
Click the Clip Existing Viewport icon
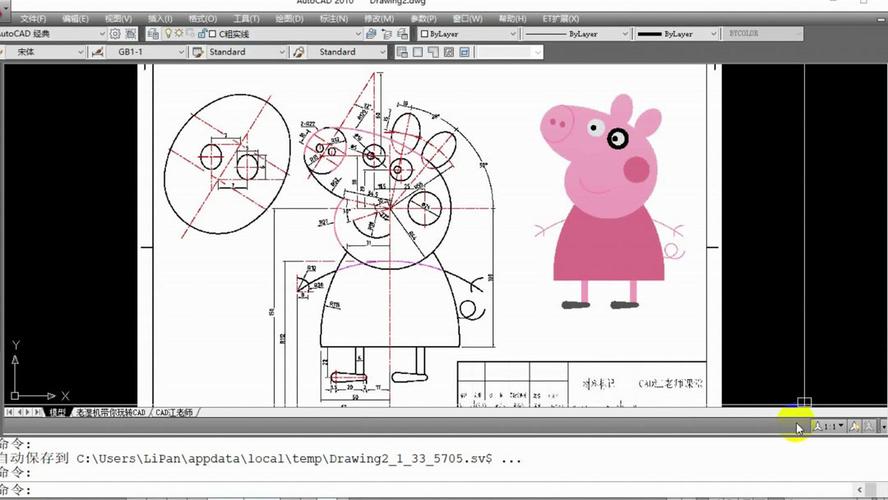point(464,52)
